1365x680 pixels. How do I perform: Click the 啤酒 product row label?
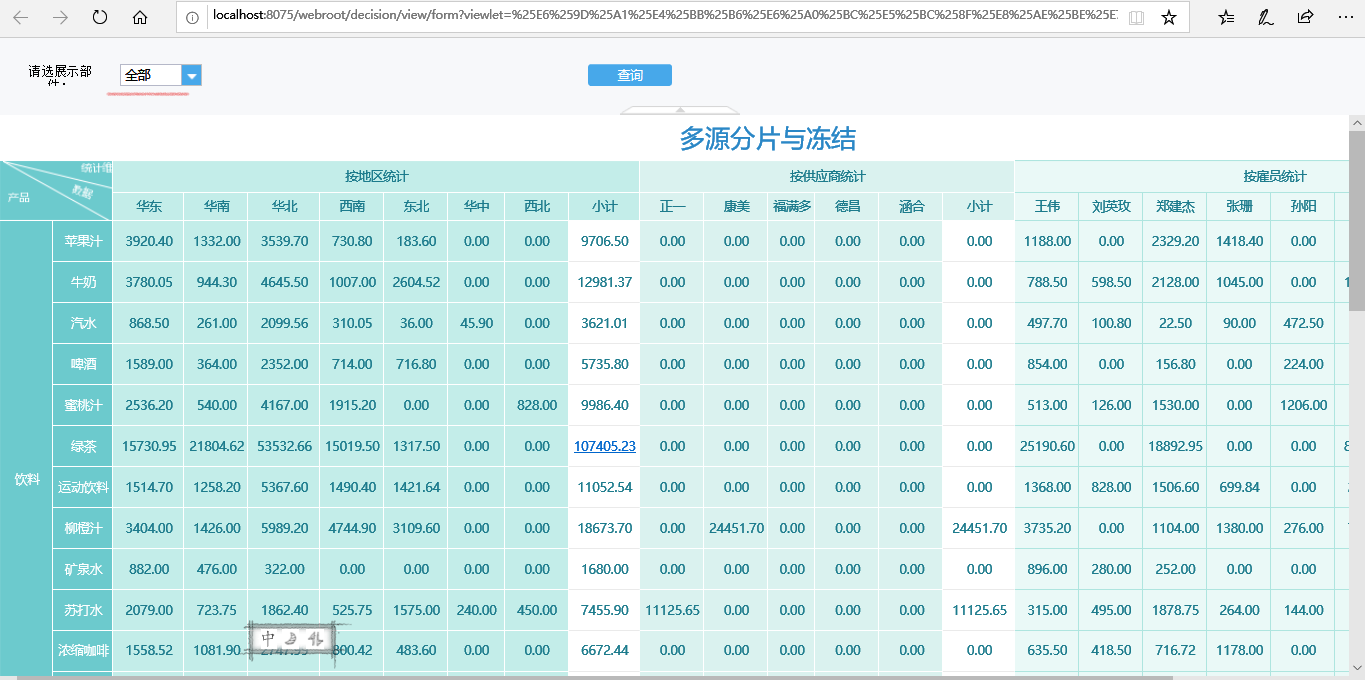(83, 364)
